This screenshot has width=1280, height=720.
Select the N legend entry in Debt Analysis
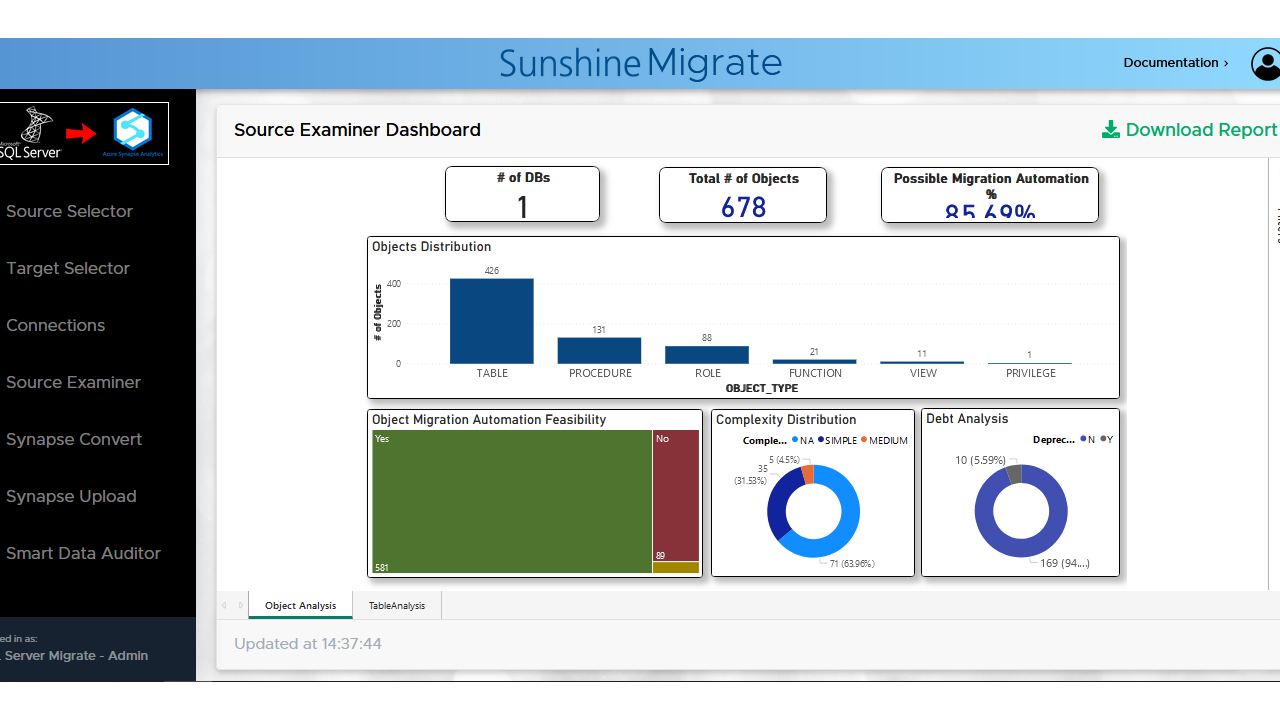click(1088, 439)
